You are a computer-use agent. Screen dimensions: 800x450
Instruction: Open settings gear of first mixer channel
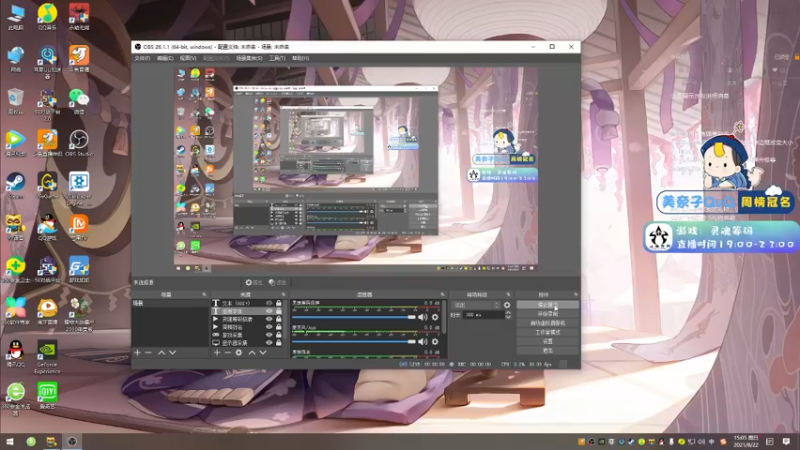click(435, 317)
